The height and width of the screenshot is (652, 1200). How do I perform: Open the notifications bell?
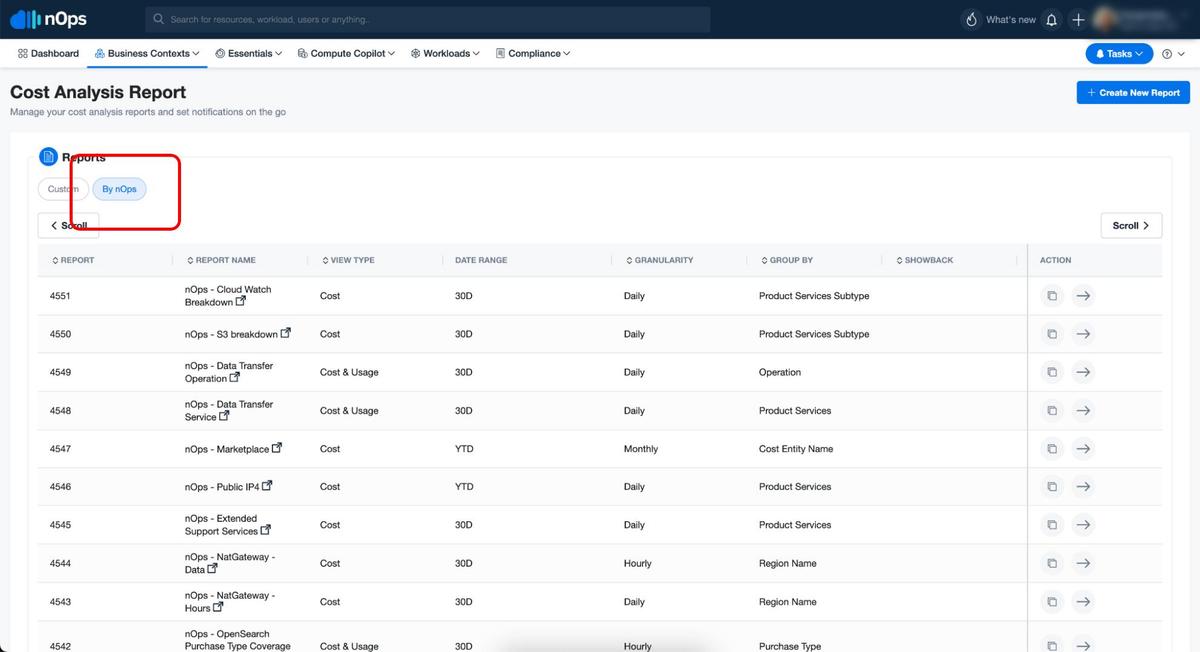(1051, 20)
